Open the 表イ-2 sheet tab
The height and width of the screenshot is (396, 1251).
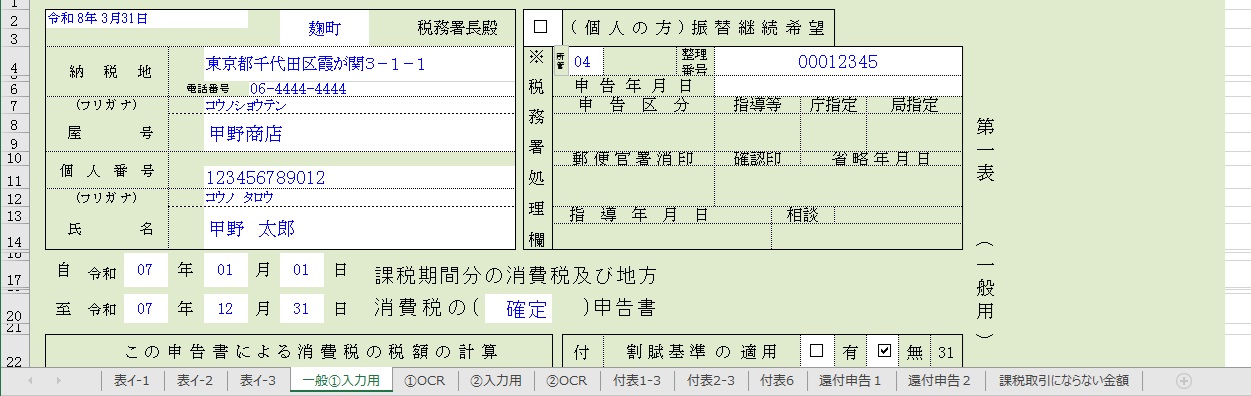click(195, 380)
